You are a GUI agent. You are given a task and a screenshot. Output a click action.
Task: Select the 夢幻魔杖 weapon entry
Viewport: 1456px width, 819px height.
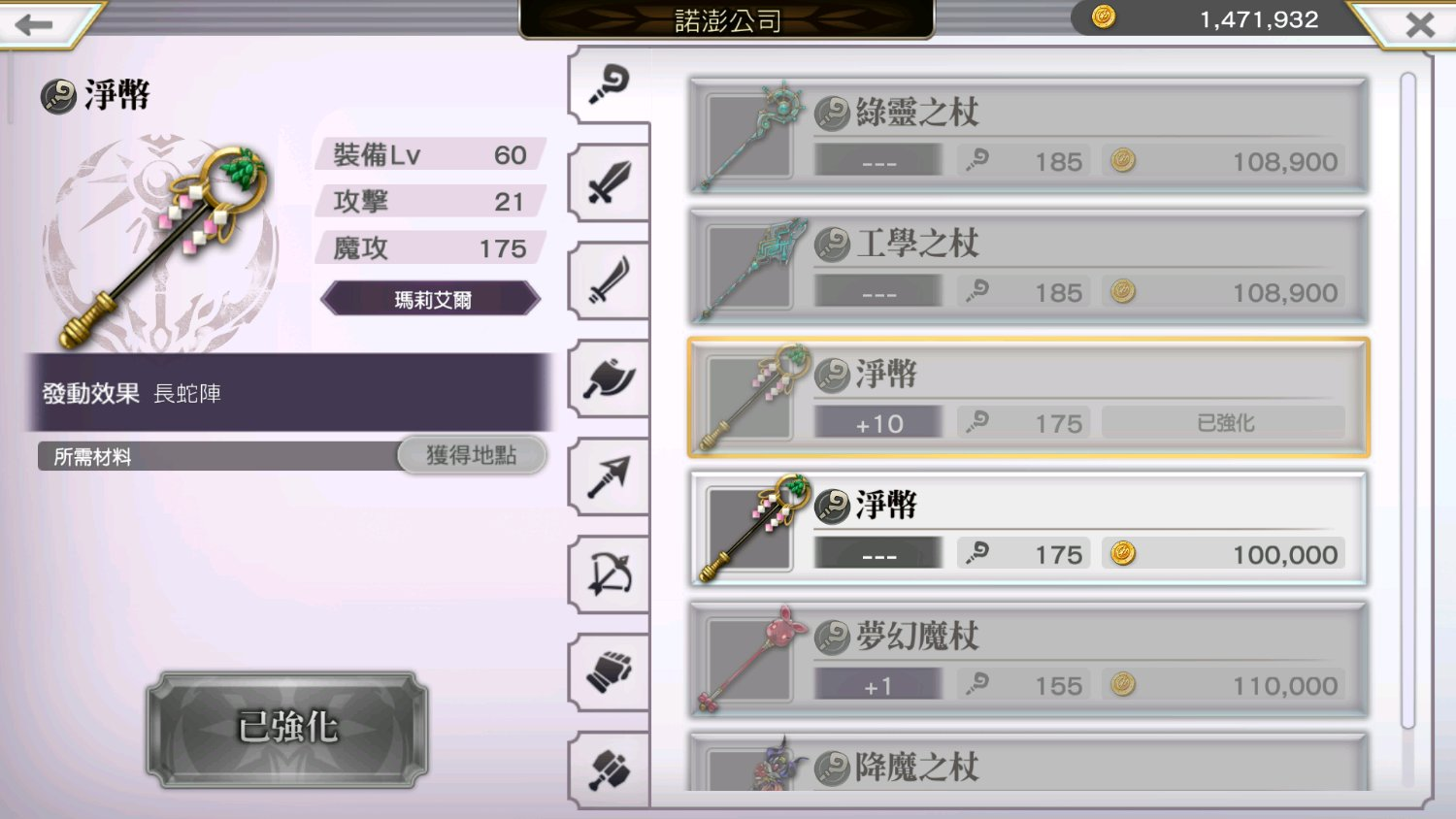coord(1029,660)
